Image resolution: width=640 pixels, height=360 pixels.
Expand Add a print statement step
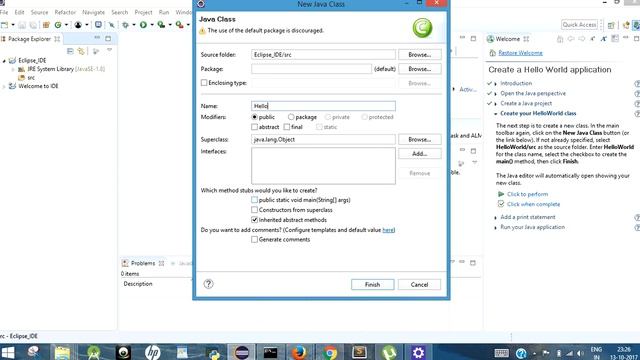pos(496,218)
